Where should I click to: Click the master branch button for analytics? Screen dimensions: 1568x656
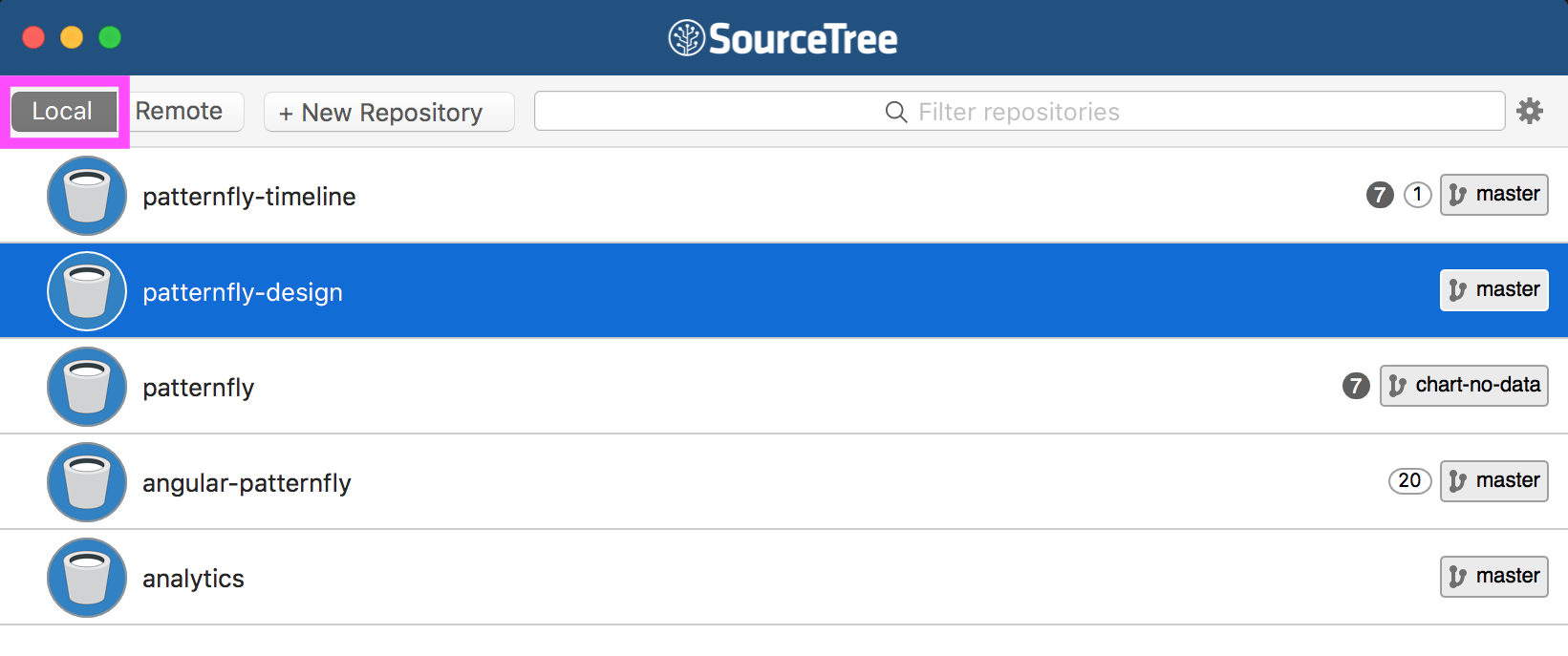pyautogui.click(x=1493, y=577)
